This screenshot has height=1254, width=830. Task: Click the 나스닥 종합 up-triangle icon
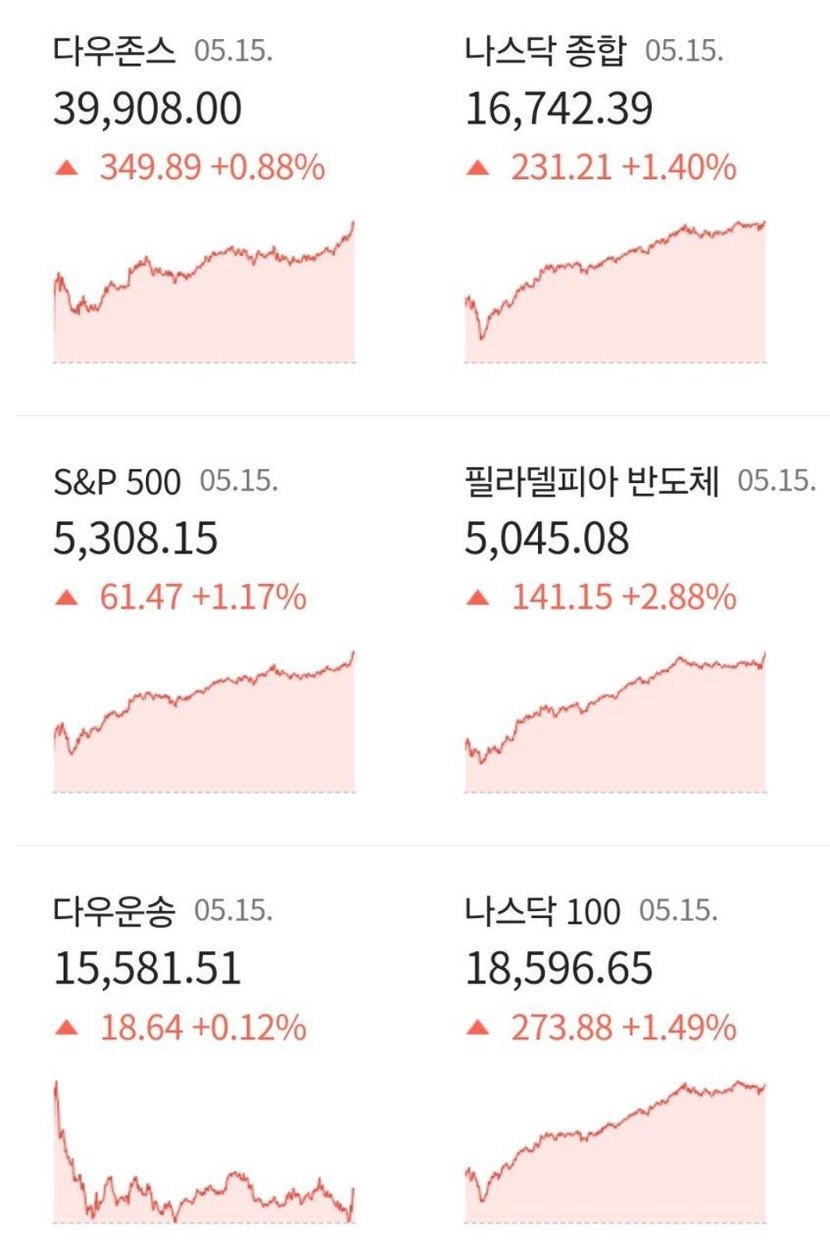point(479,169)
